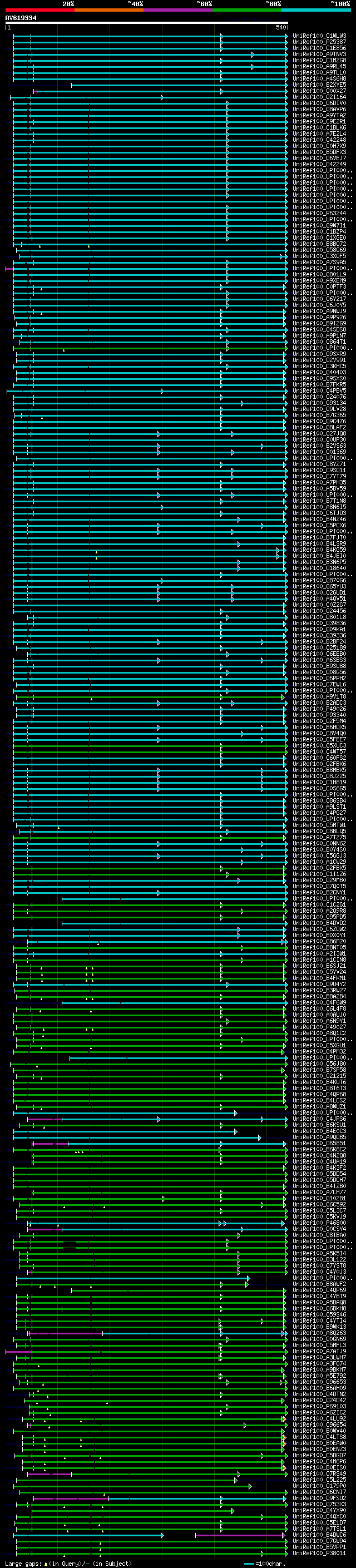
Task: Open hit UniRef100_A9TNV3
Action: pos(319,54)
